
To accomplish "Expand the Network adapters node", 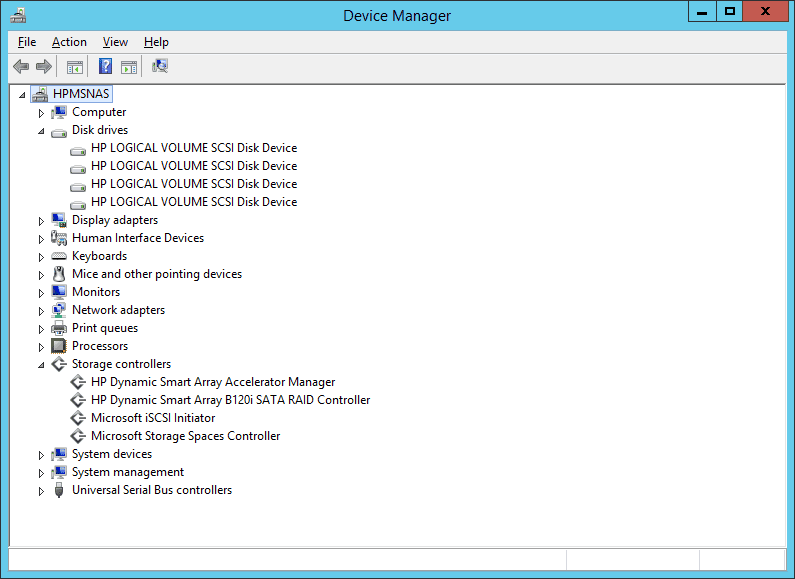I will tap(41, 311).
